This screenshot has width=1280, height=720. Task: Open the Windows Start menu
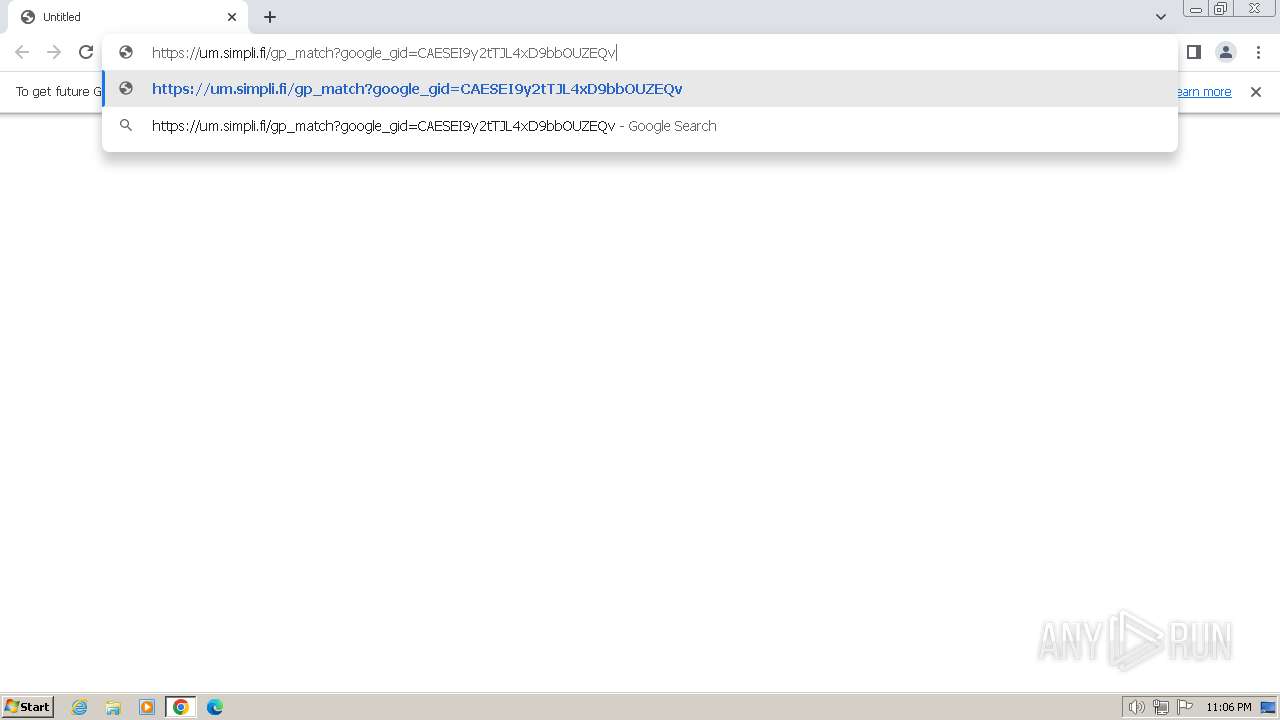(28, 707)
